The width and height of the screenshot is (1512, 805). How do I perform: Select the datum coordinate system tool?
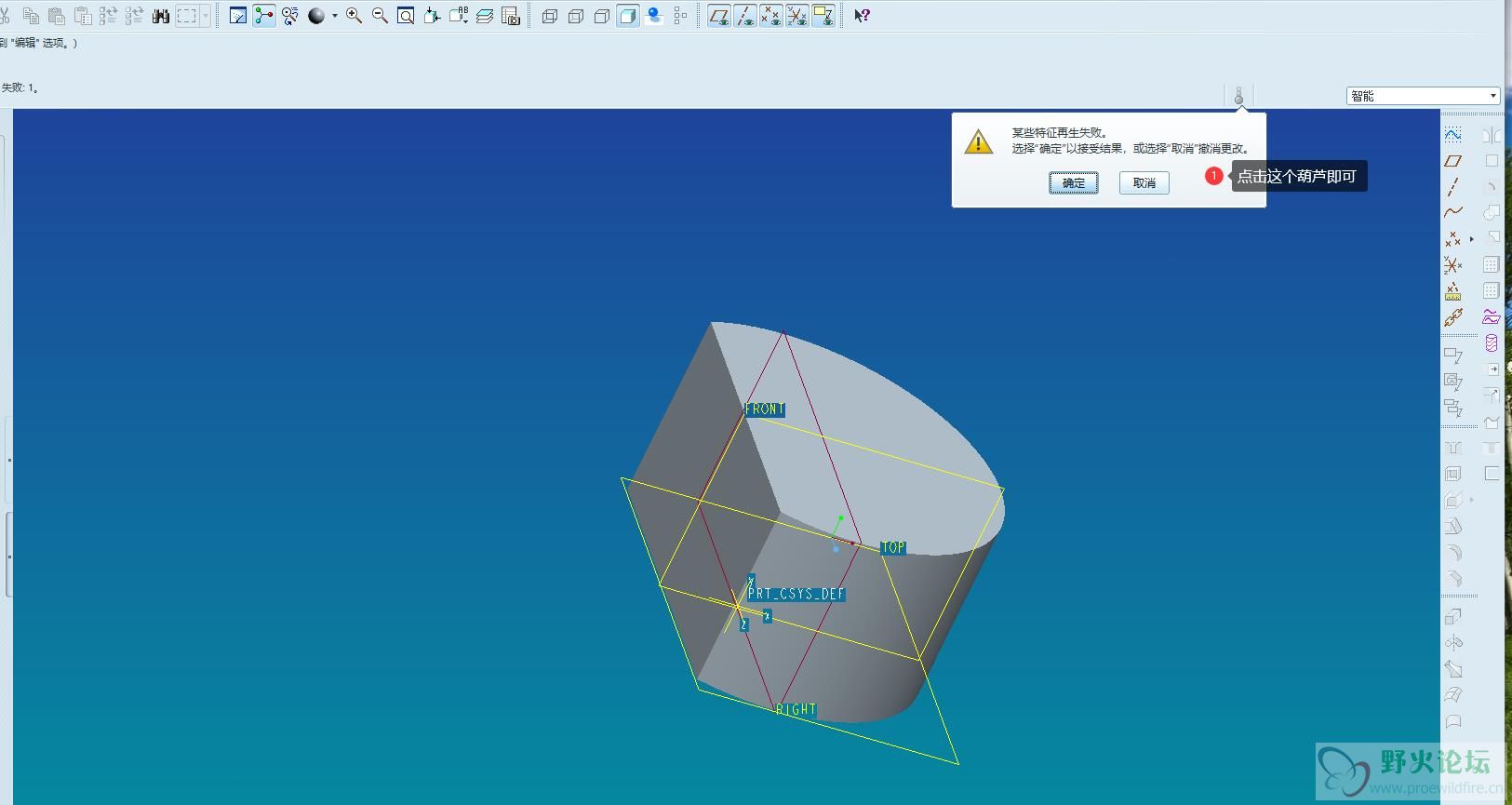[1453, 265]
